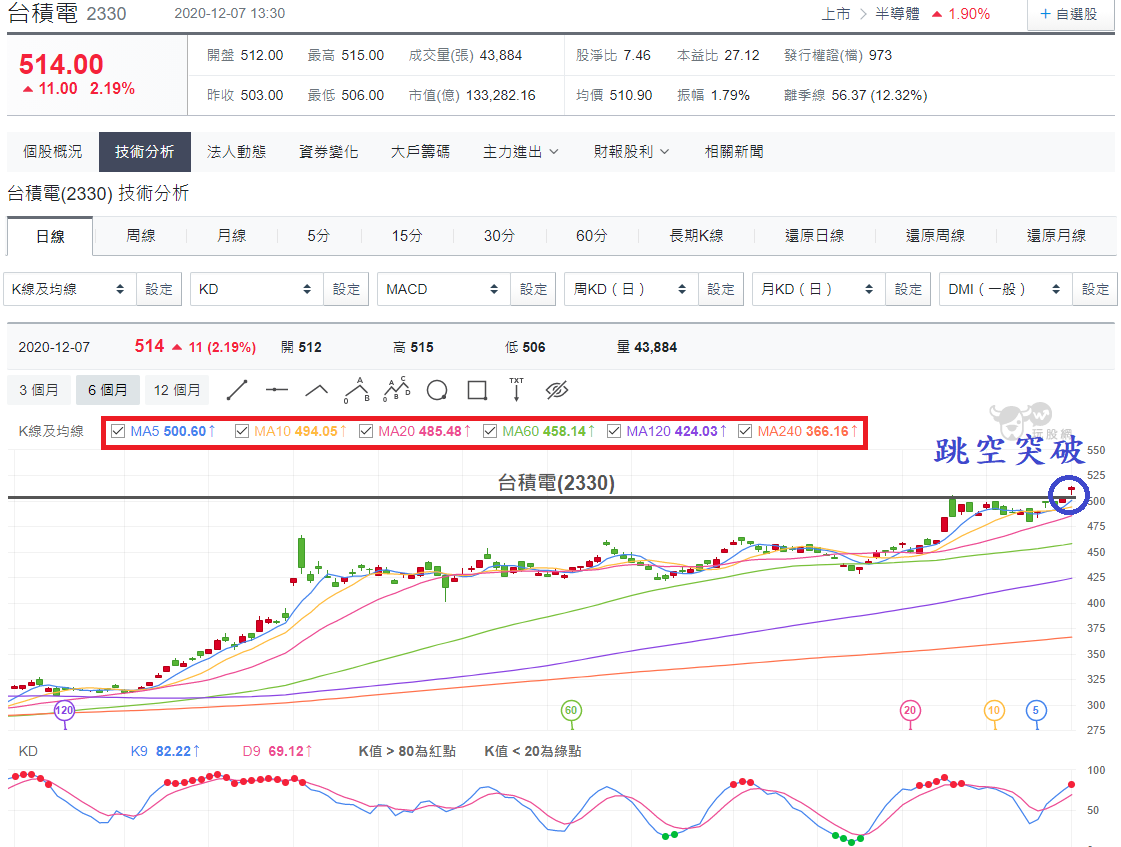Open the 相關新聞 tab
The image size is (1121, 847).
pyautogui.click(x=734, y=152)
